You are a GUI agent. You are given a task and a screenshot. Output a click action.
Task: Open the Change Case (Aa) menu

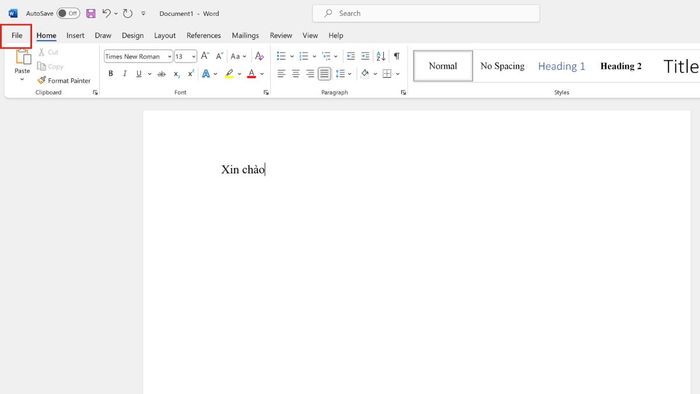pyautogui.click(x=238, y=56)
